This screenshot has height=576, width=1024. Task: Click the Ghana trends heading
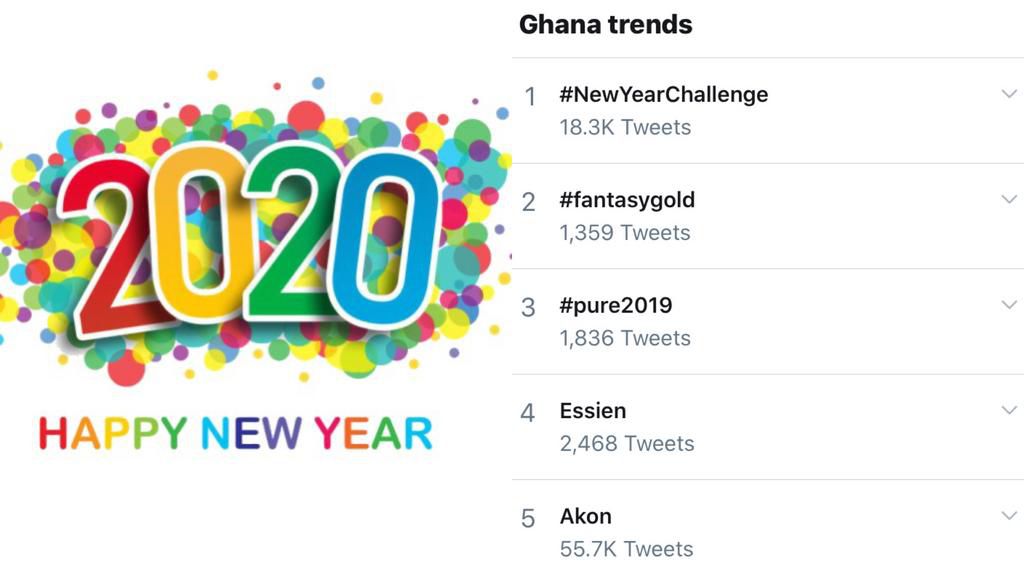click(x=604, y=24)
